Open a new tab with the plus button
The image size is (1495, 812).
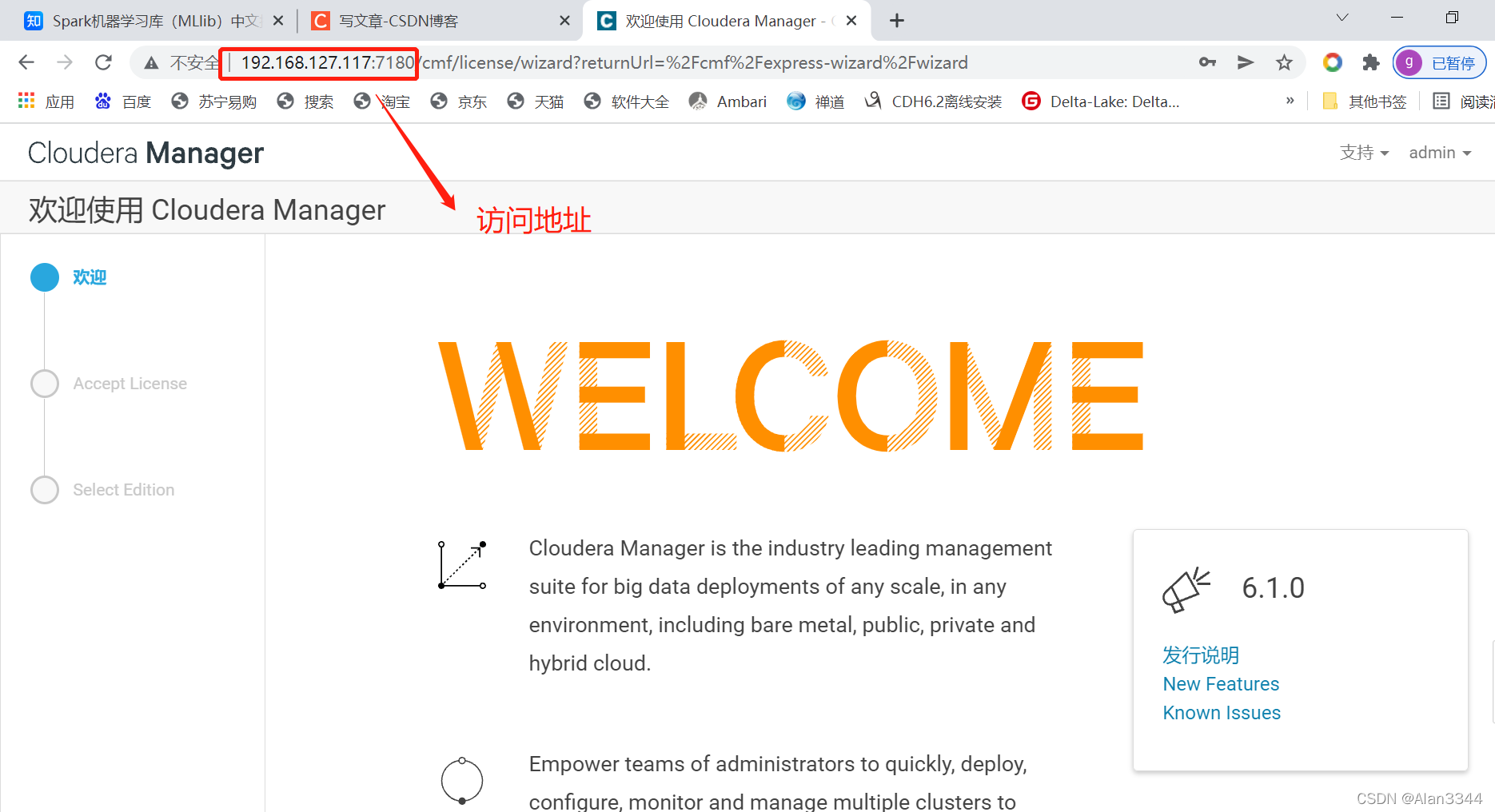[897, 21]
